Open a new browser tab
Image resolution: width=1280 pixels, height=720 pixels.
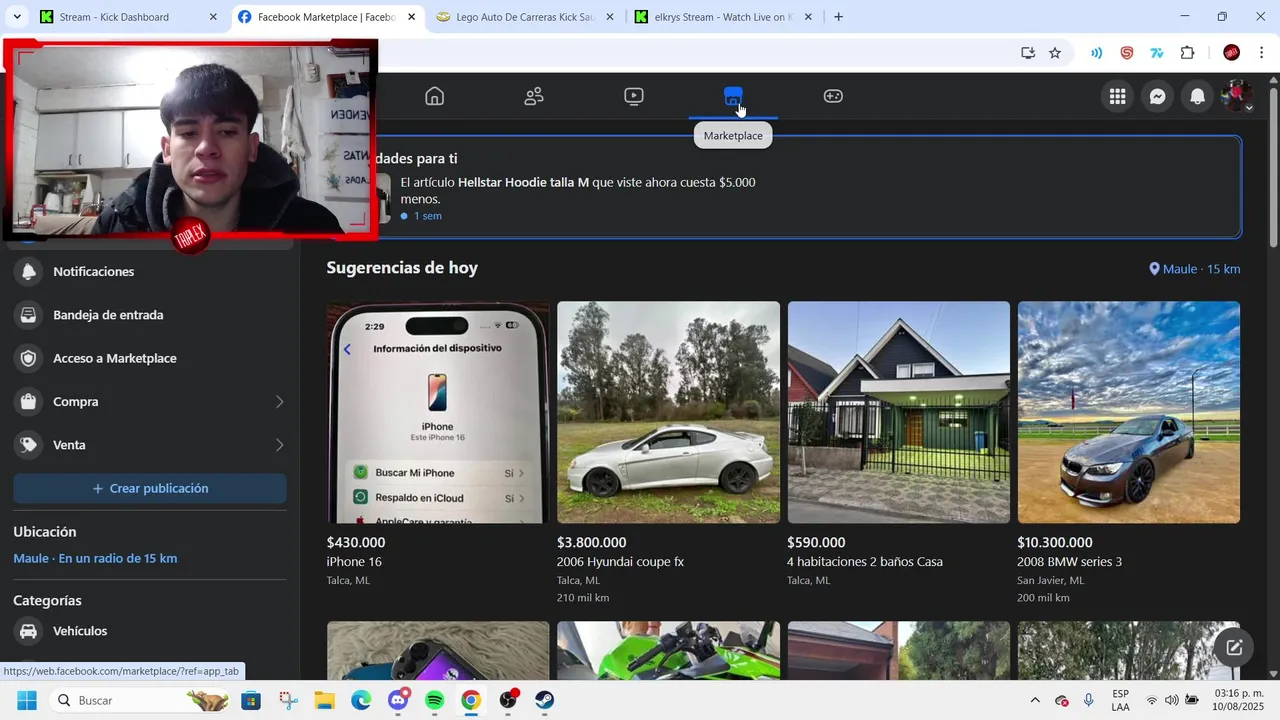pyautogui.click(x=838, y=17)
